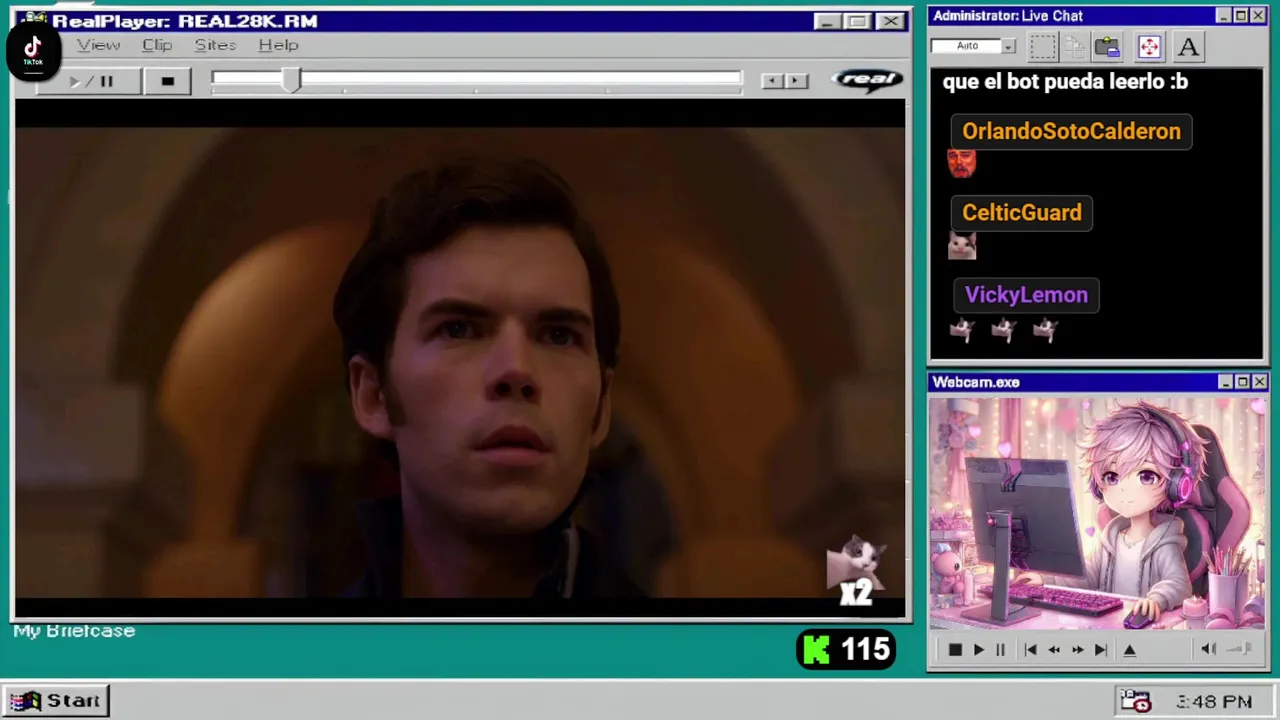Click username OrlandoSotoCalderon in chat
The image size is (1280, 720).
[x=1071, y=131]
